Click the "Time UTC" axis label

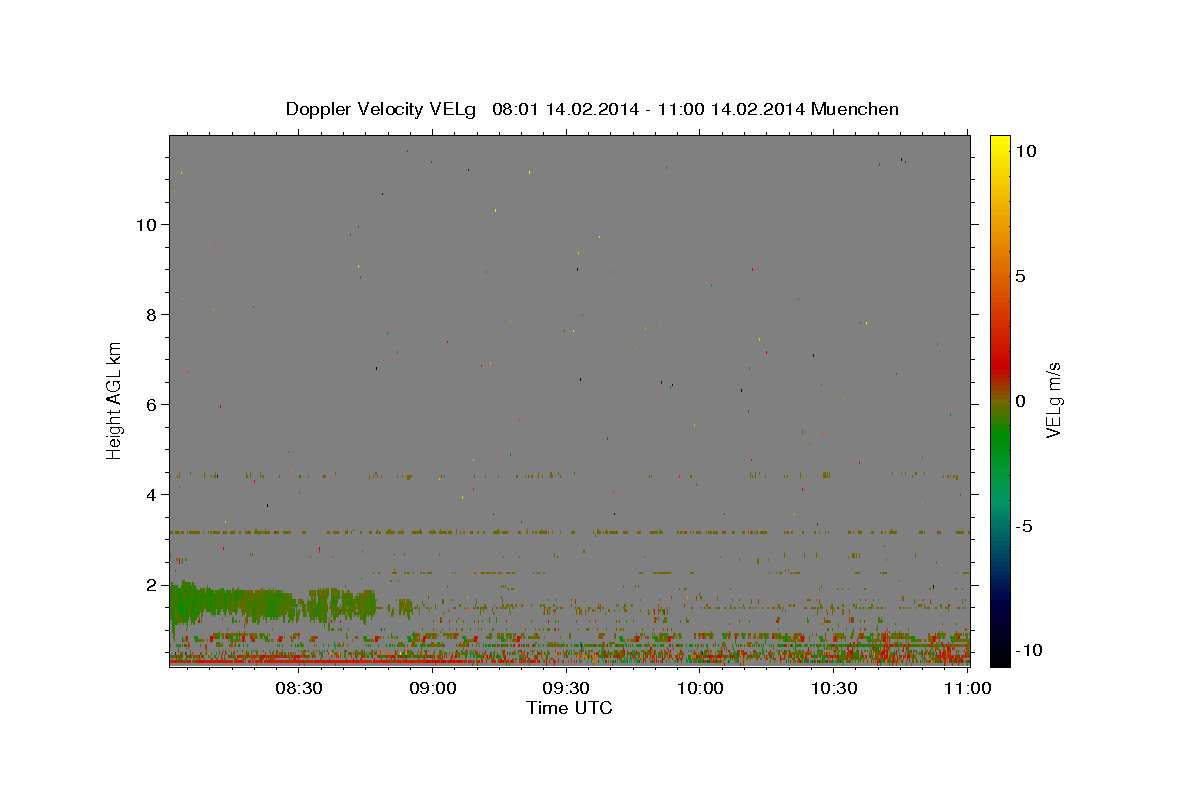point(569,708)
